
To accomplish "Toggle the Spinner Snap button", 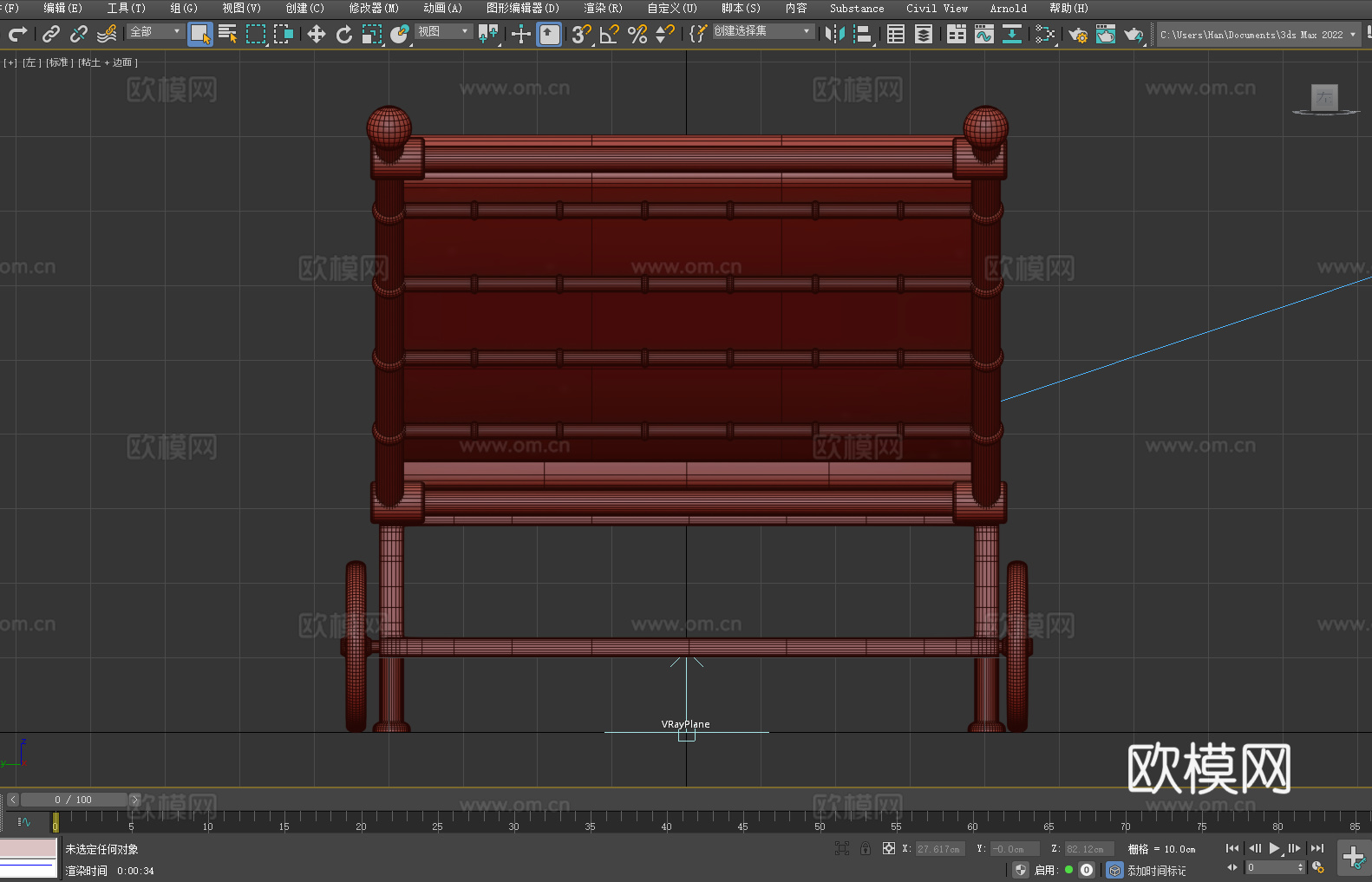I will [665, 34].
